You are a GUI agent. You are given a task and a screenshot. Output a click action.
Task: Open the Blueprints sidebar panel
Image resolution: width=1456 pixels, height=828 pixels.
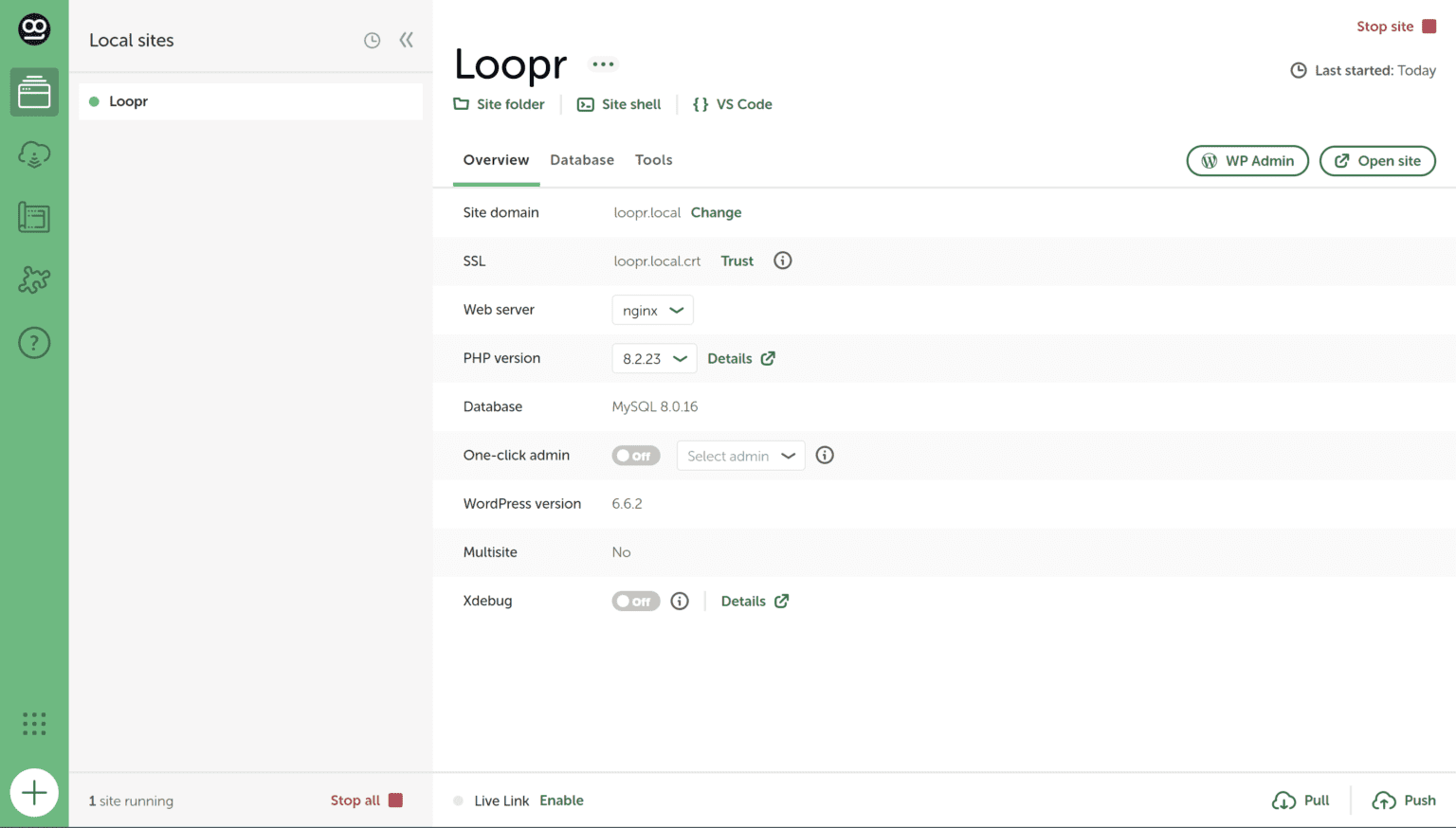click(x=34, y=217)
